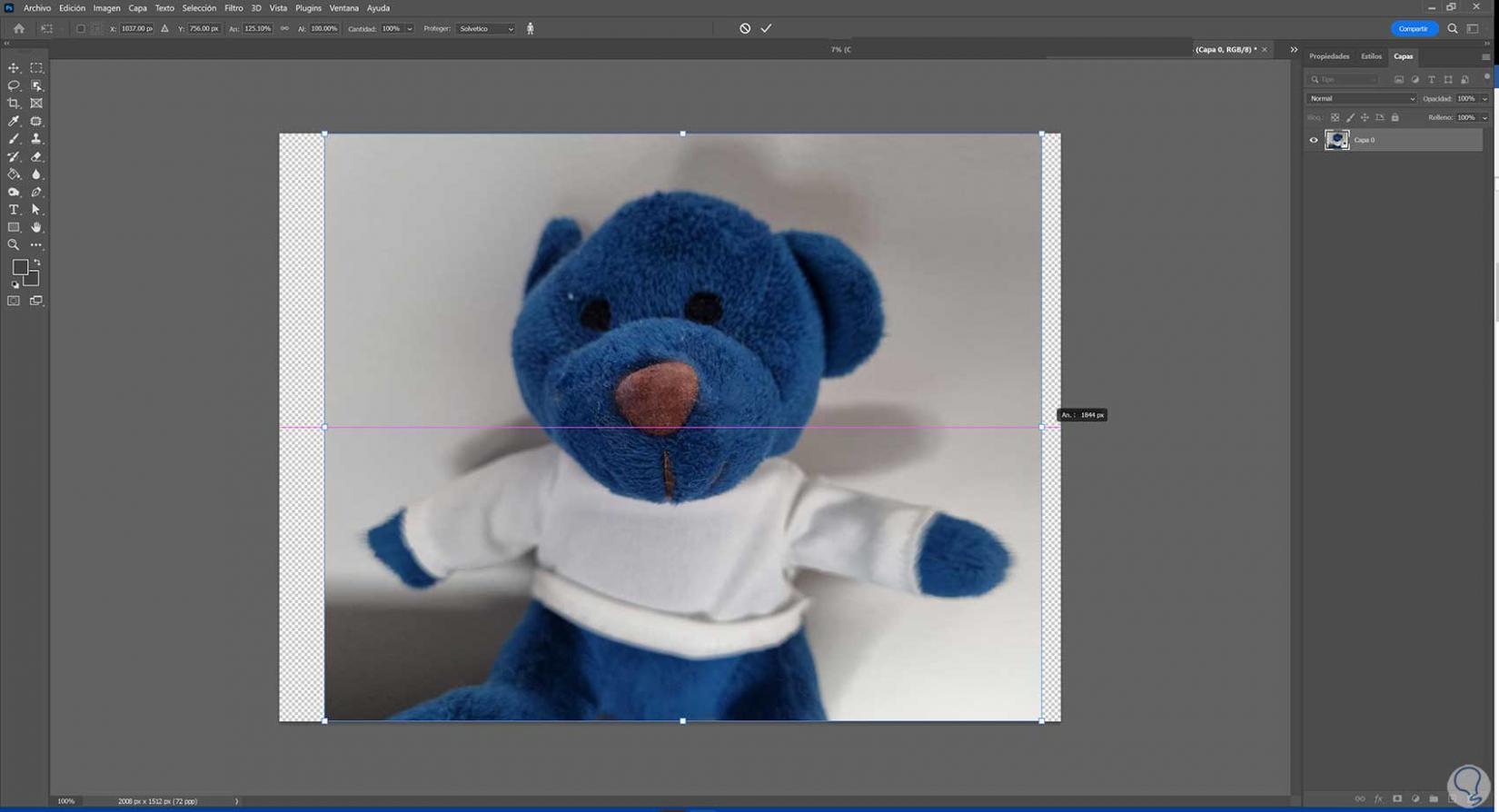Select the Horizontal Type tool
Image resolution: width=1499 pixels, height=812 pixels.
14,210
